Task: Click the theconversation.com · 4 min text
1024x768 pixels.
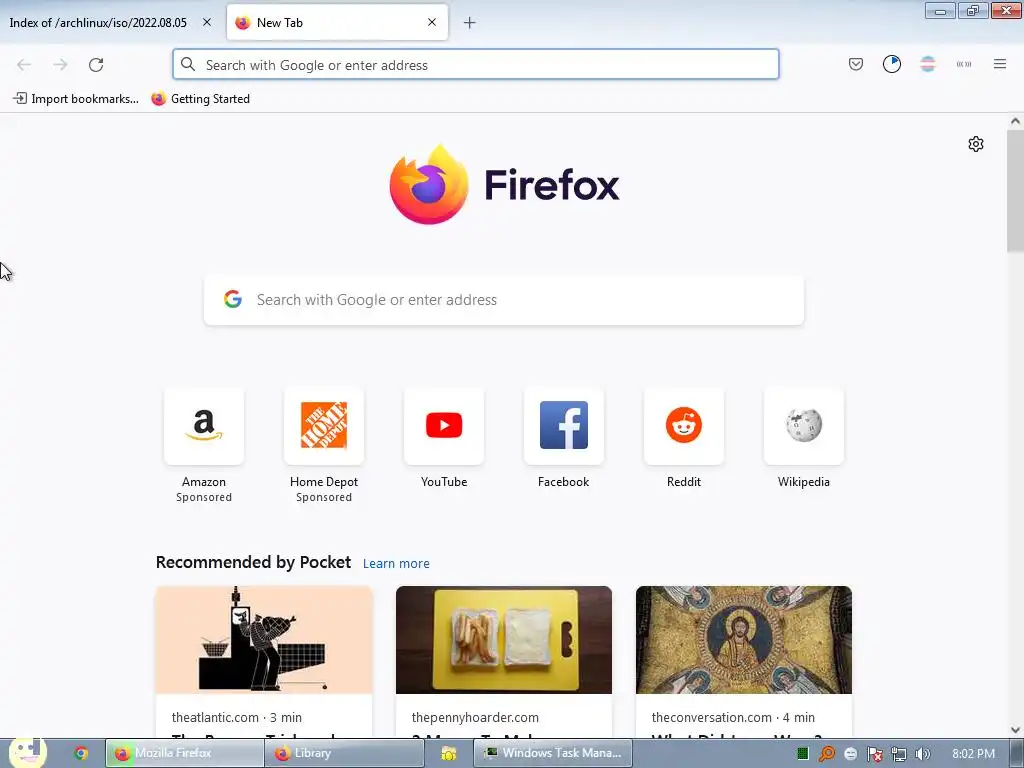Action: 733,718
